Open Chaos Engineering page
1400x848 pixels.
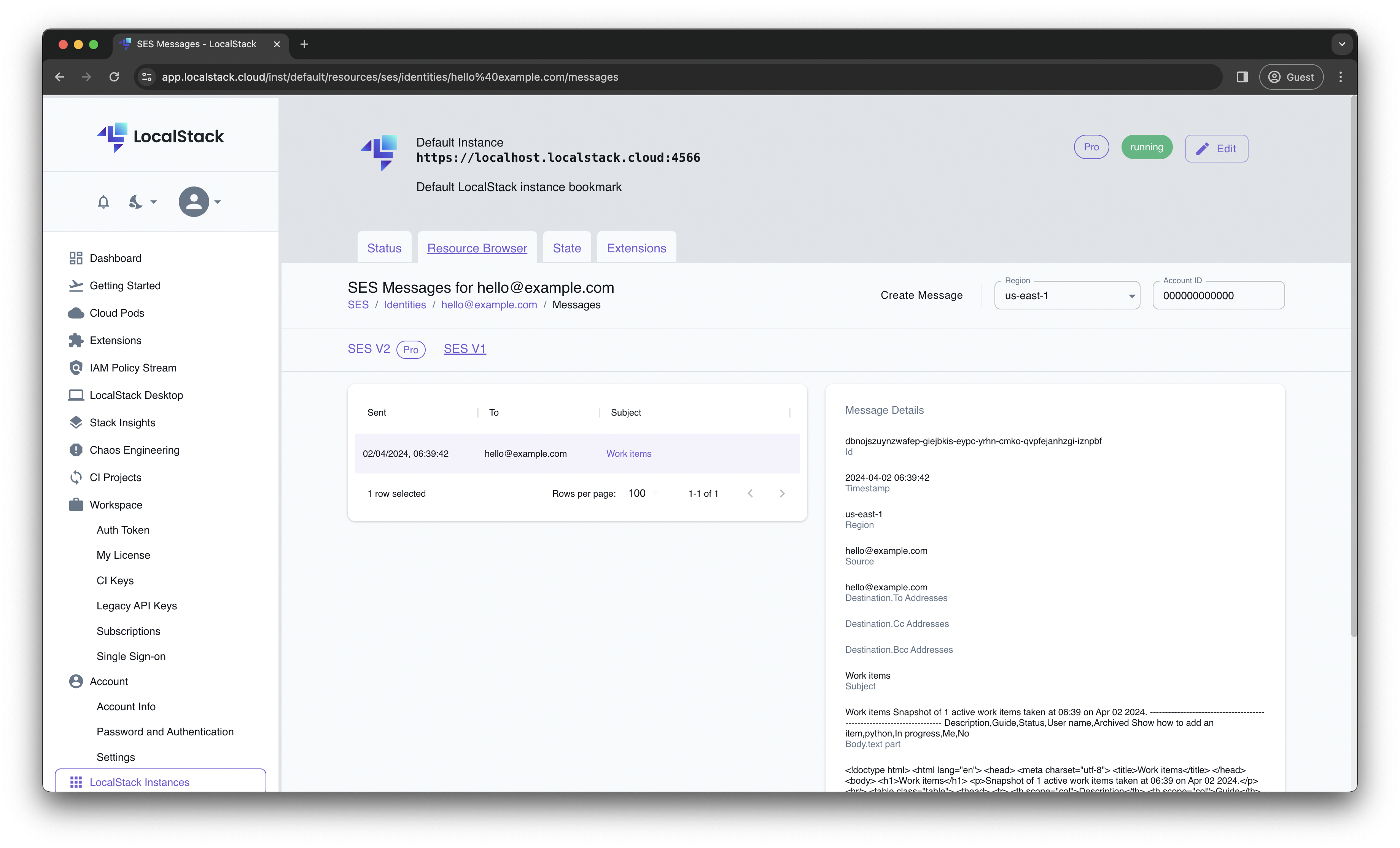(135, 450)
